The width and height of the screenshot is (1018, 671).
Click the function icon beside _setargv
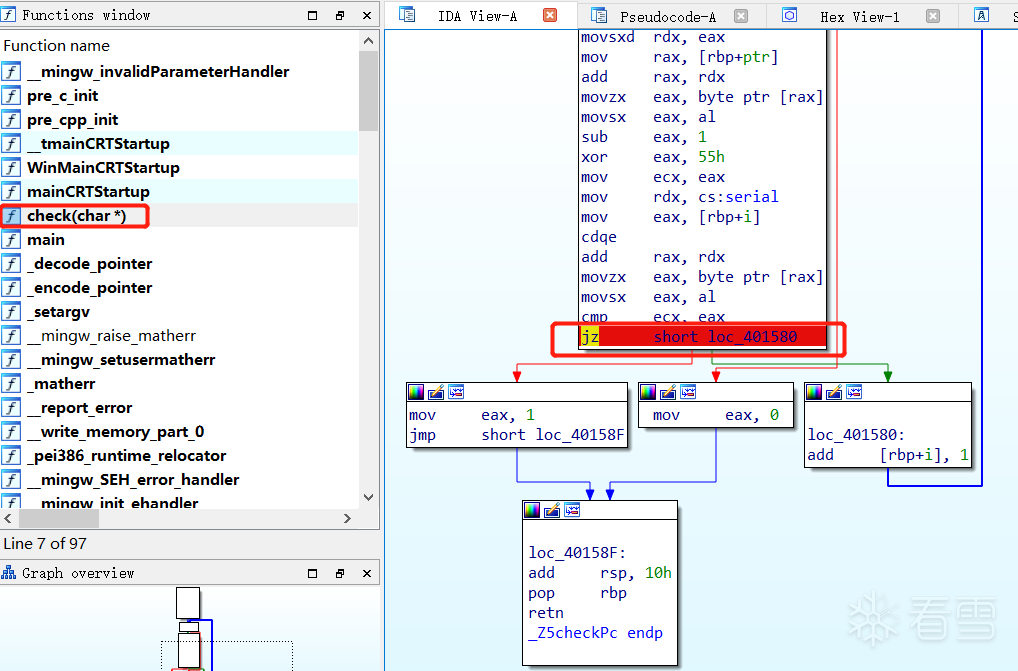tap(12, 312)
